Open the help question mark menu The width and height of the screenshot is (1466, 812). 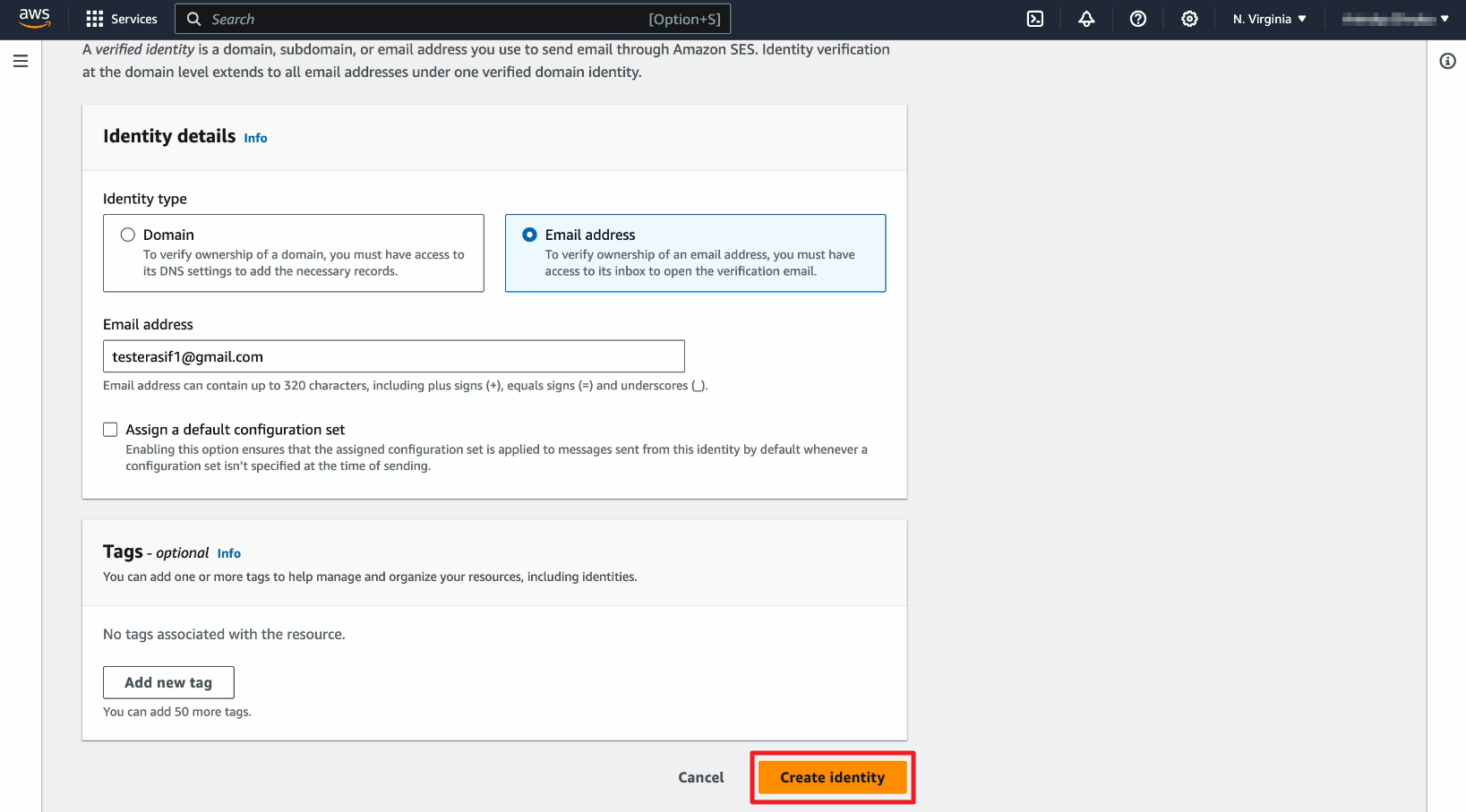click(x=1137, y=19)
